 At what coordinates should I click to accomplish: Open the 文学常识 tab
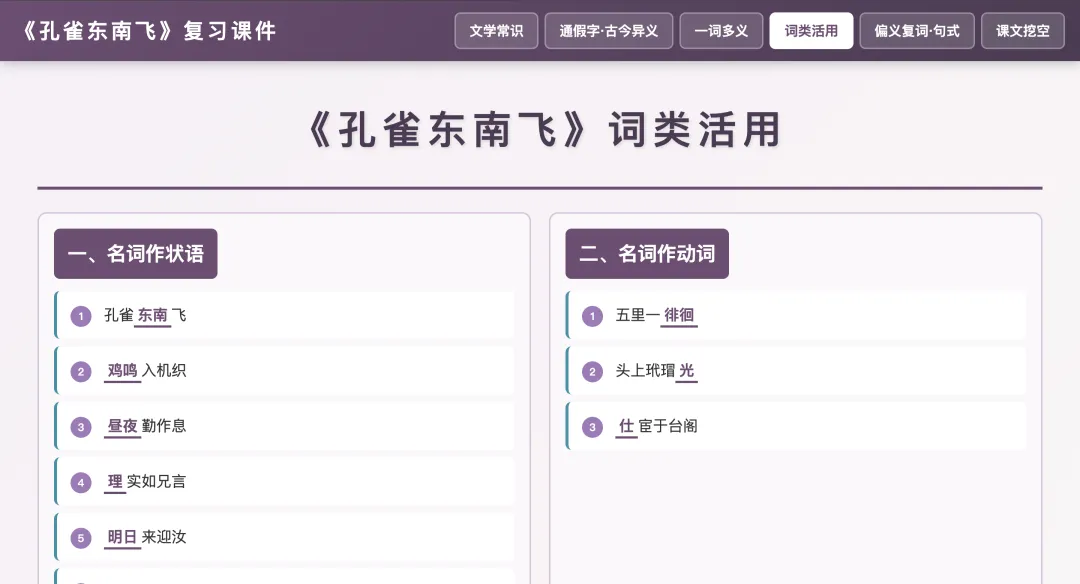pos(497,31)
